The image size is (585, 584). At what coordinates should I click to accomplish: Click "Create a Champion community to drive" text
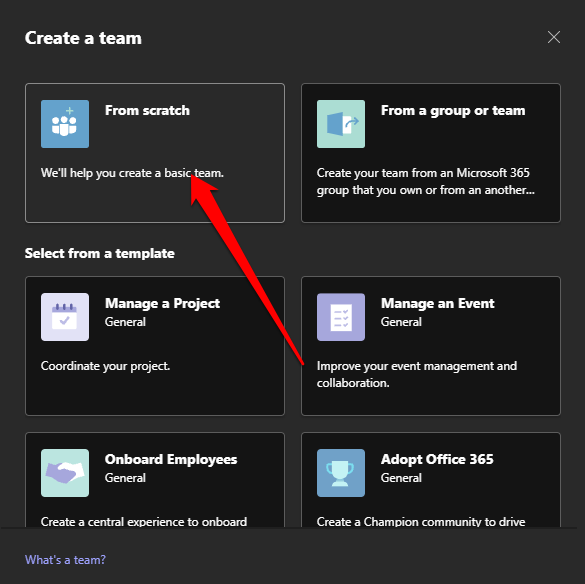[x=421, y=521]
